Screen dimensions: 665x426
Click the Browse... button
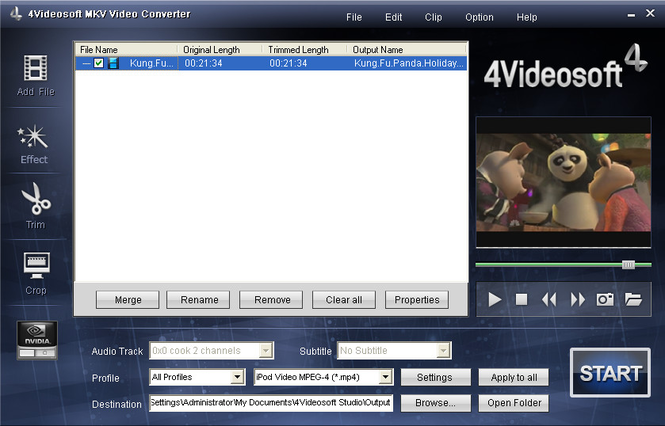tap(435, 403)
